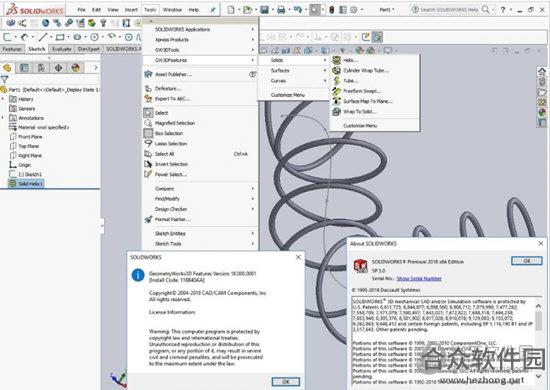
Task: Click the New document icon
Action: point(231,10)
